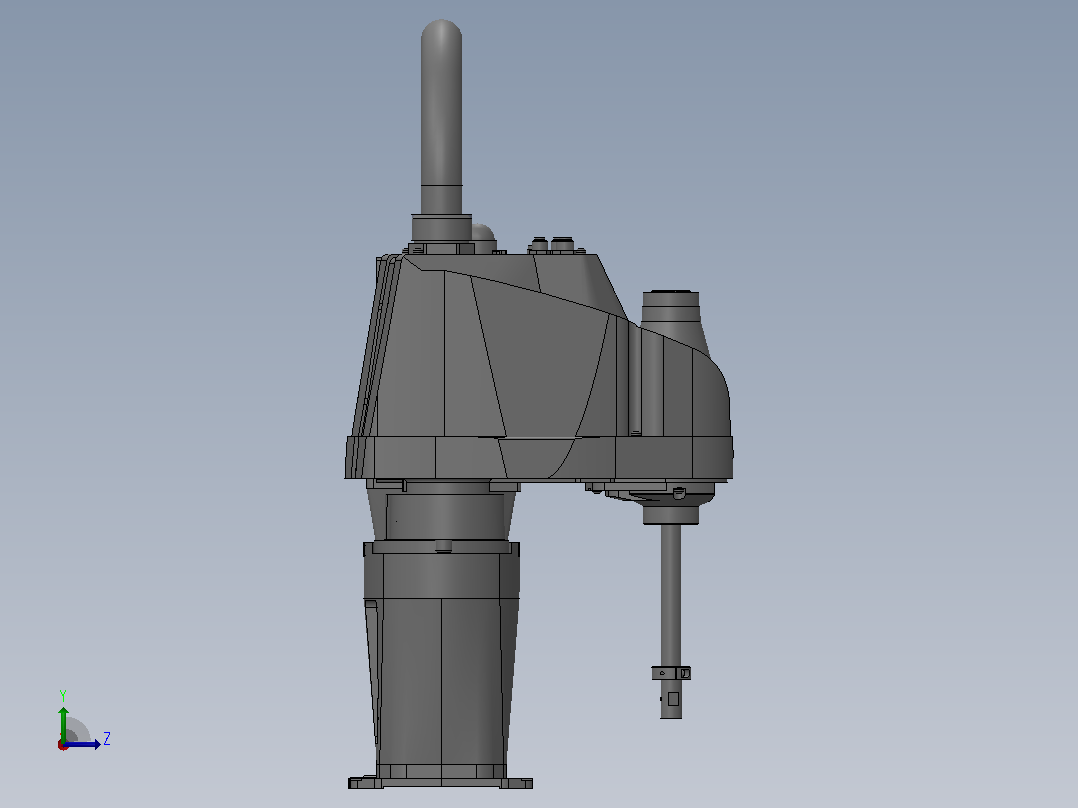1078x808 pixels.
Task: Select the thin vertical spindle shaft below the arm
Action: click(x=671, y=622)
